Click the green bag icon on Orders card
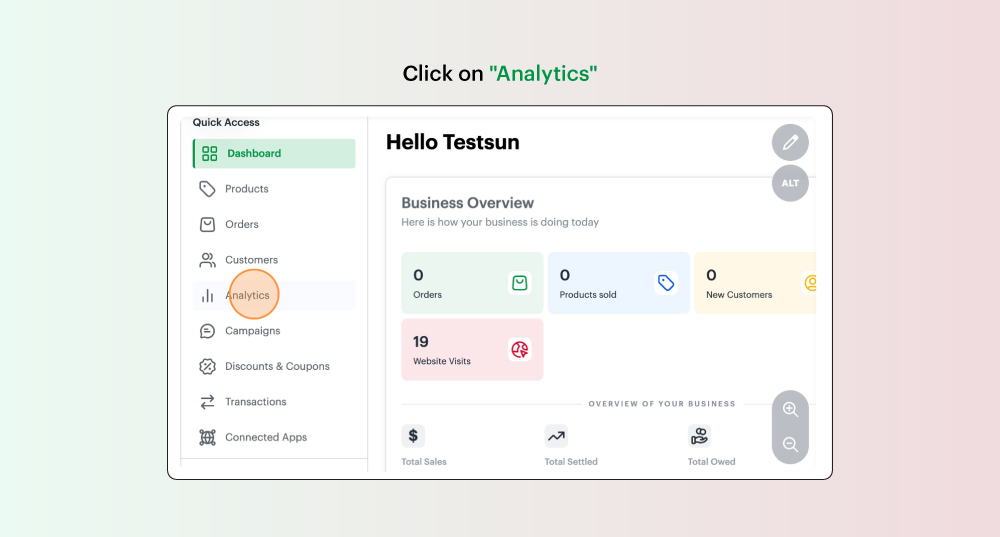1000x537 pixels. click(x=520, y=283)
